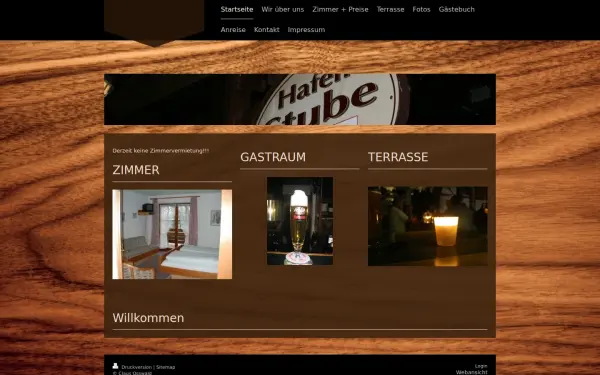Open the Gästebuch page
The height and width of the screenshot is (375, 600).
457,10
